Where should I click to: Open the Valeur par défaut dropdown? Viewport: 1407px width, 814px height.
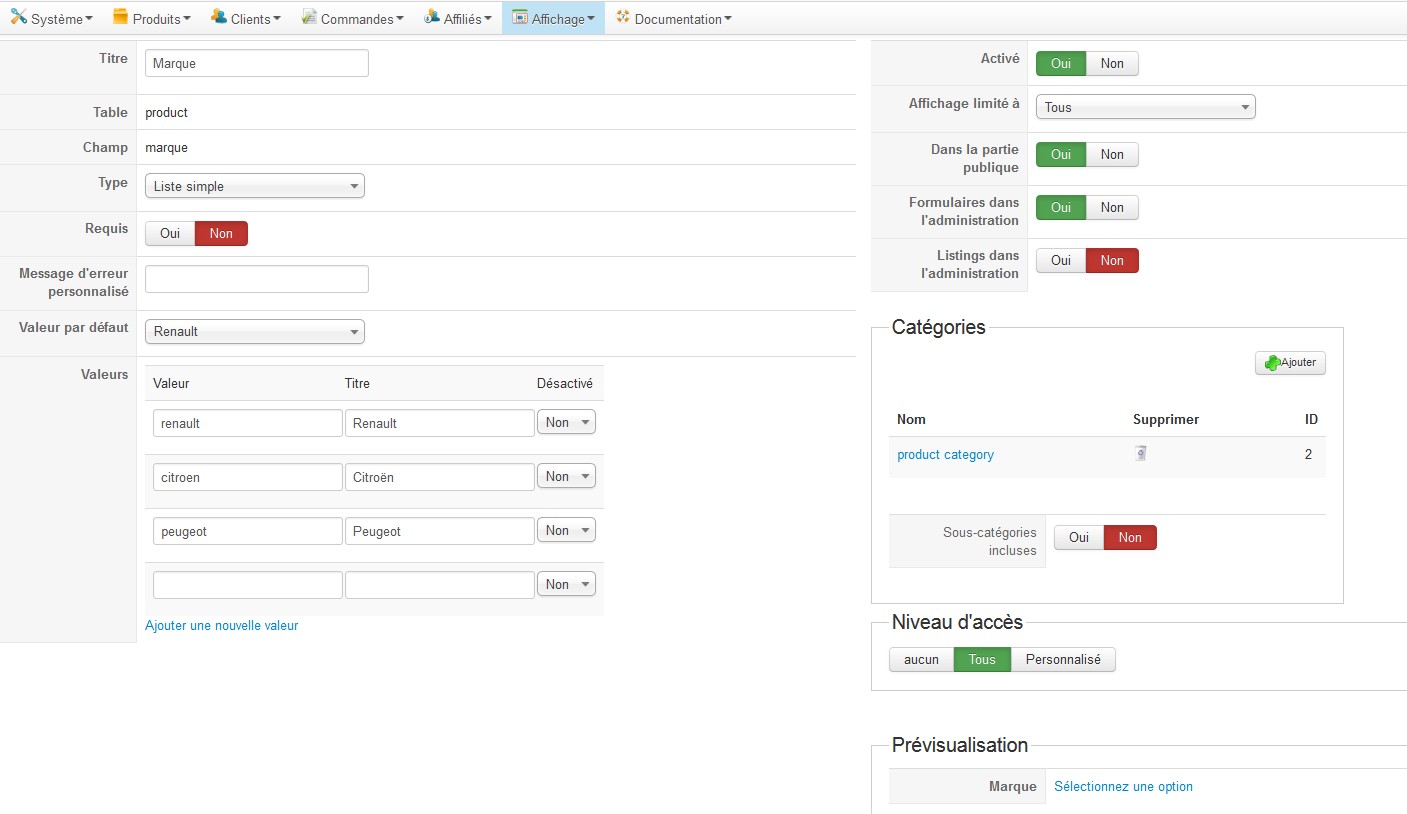coord(255,331)
